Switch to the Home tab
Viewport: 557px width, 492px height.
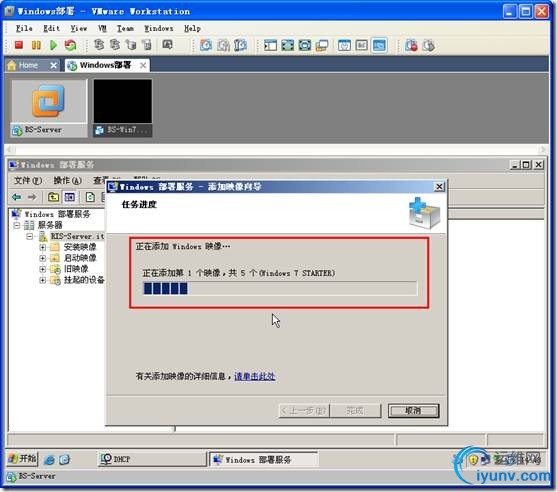[28, 65]
